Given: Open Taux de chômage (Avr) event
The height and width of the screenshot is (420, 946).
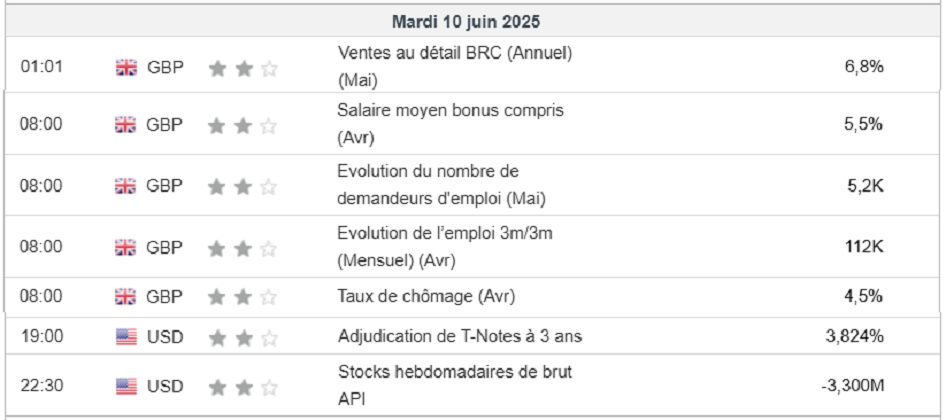Looking at the screenshot, I should (428, 296).
